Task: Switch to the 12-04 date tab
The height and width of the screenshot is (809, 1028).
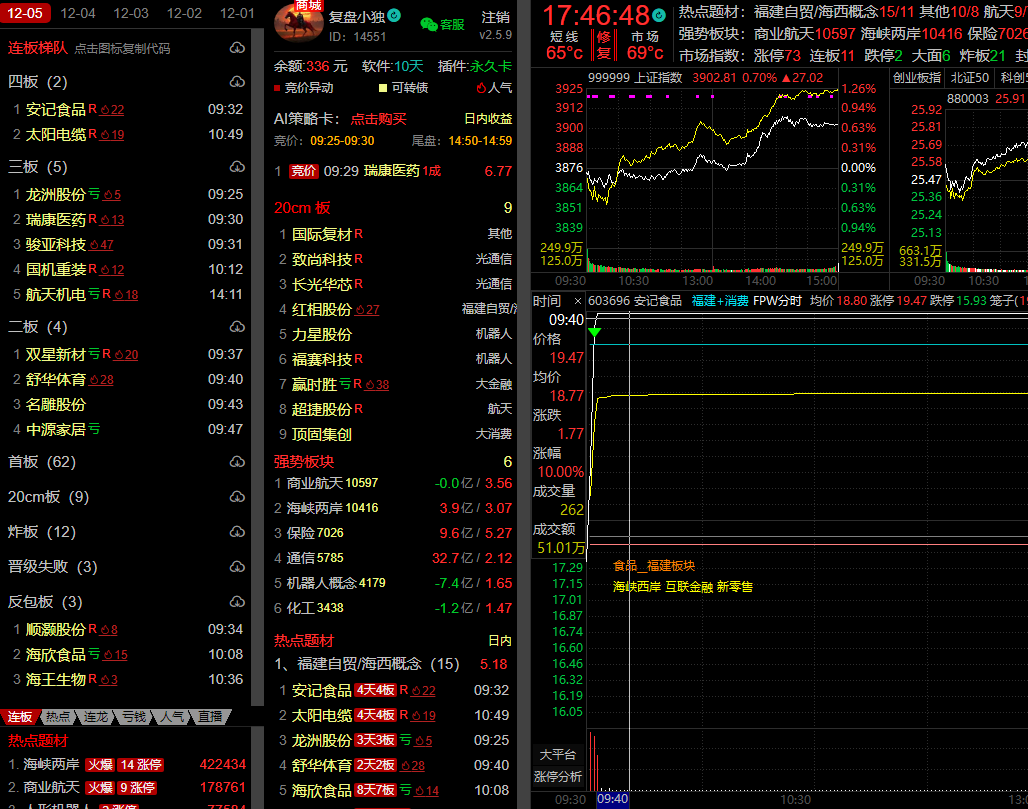Action: (x=78, y=13)
